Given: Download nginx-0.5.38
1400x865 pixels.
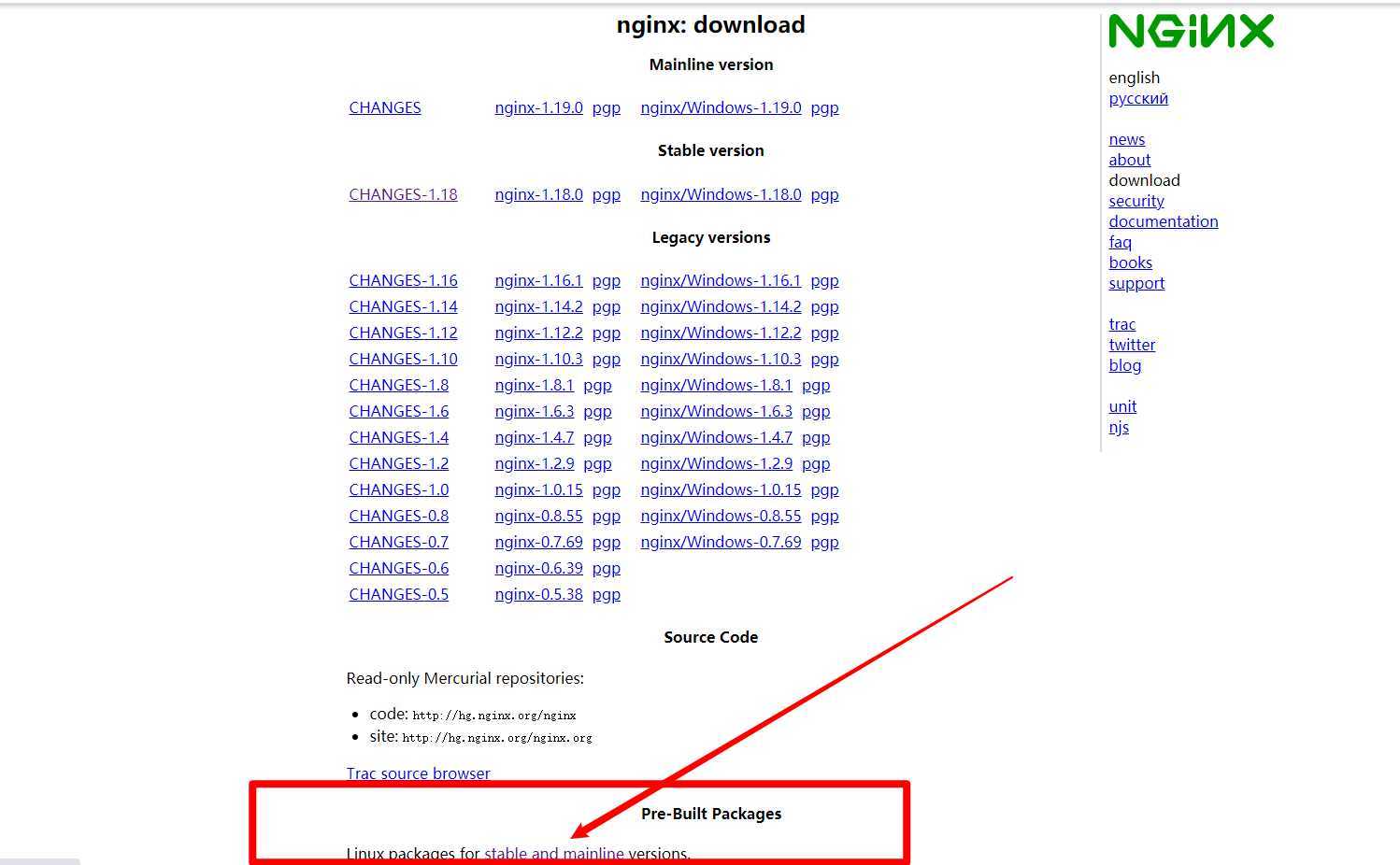Looking at the screenshot, I should coord(538,594).
